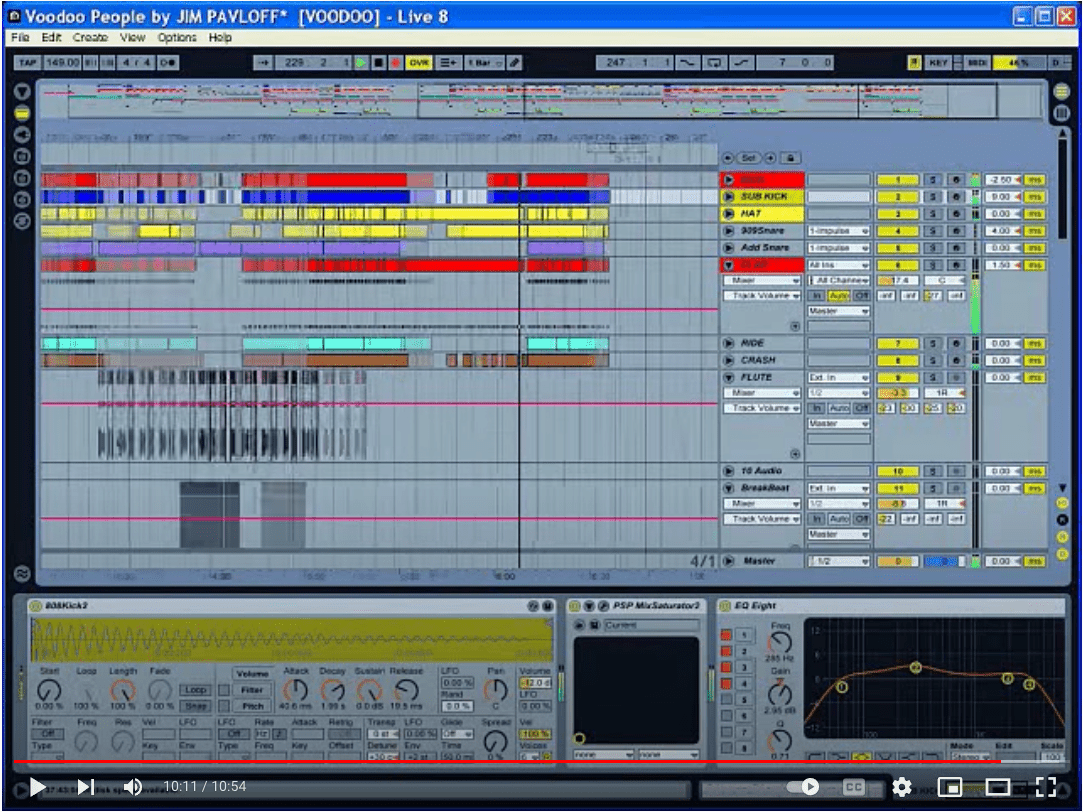Enter fullscreen mode in video player
The width and height of the screenshot is (1083, 812).
click(1044, 787)
